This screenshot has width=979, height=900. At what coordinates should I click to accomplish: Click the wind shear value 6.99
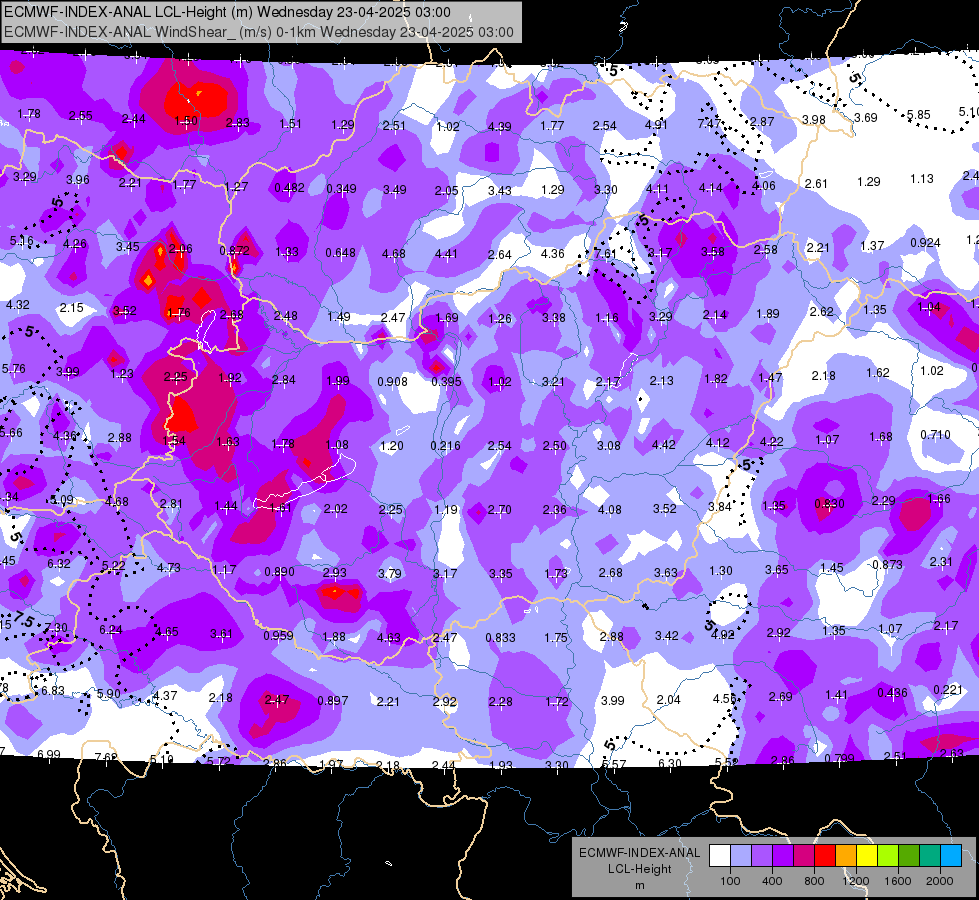coord(49,754)
